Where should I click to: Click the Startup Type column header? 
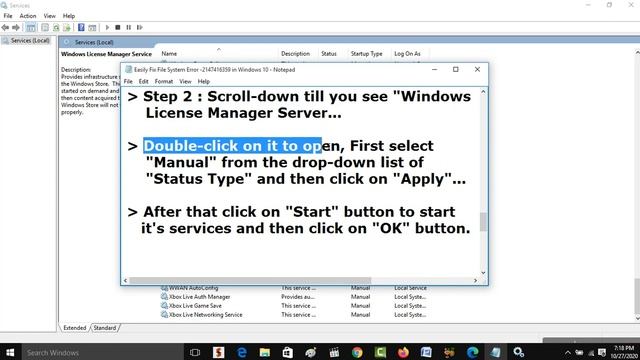[x=367, y=53]
